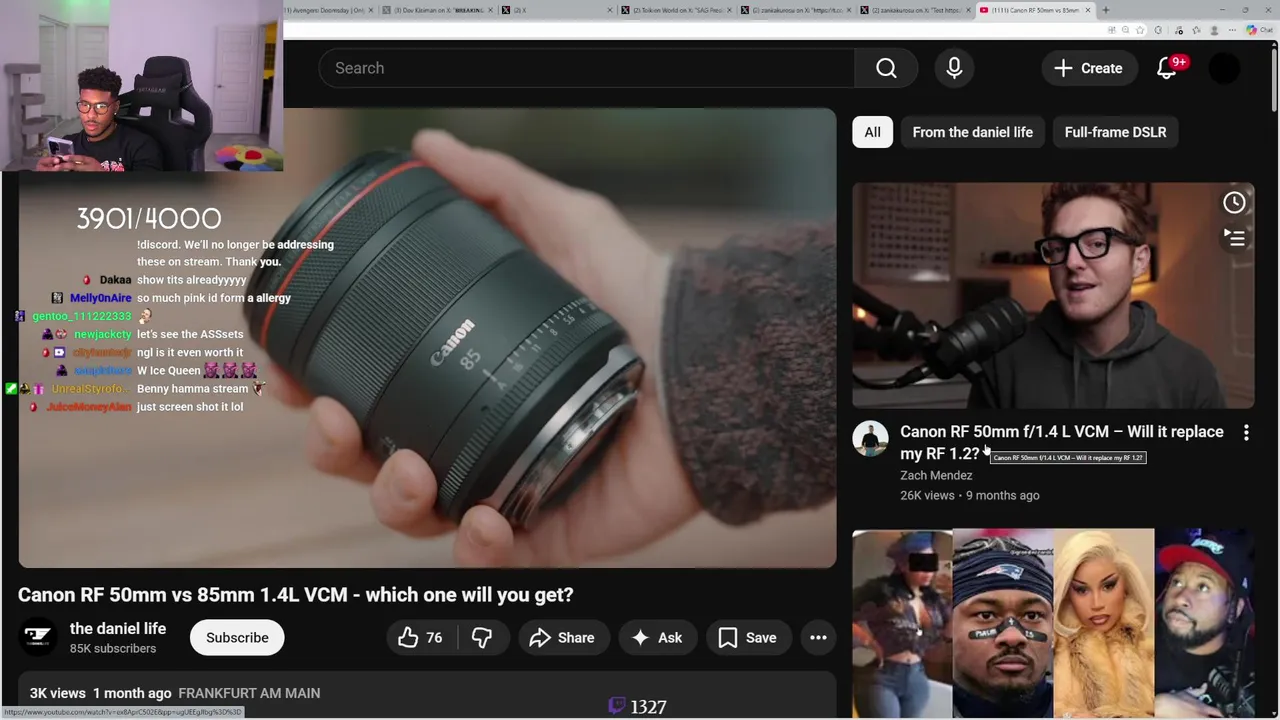Screen dimensions: 1280x720
Task: Dislike the video with the thumbs-down
Action: point(482,638)
